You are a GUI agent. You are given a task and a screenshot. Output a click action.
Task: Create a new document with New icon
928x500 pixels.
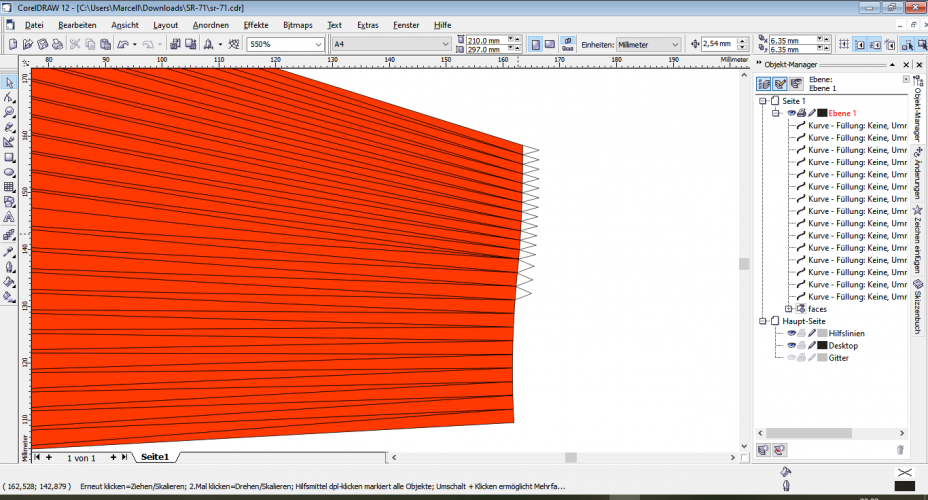click(13, 44)
